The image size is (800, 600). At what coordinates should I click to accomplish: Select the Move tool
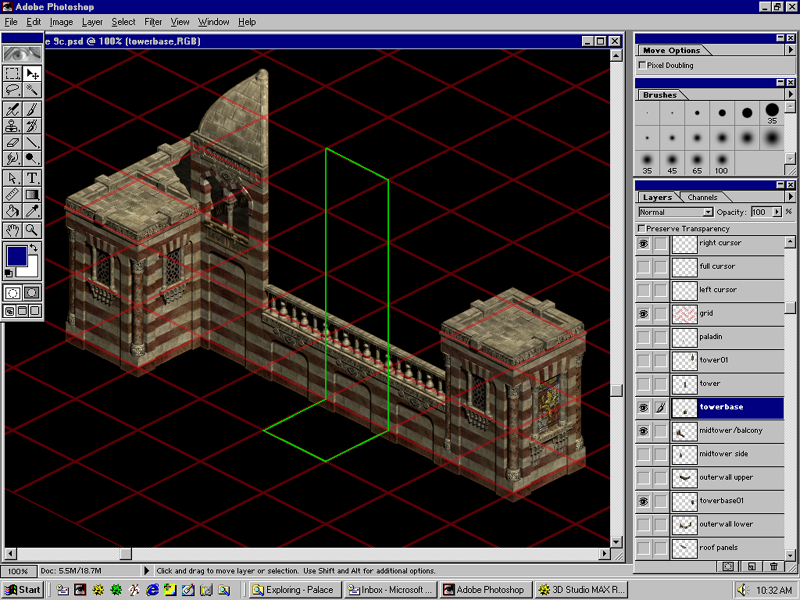pos(32,73)
